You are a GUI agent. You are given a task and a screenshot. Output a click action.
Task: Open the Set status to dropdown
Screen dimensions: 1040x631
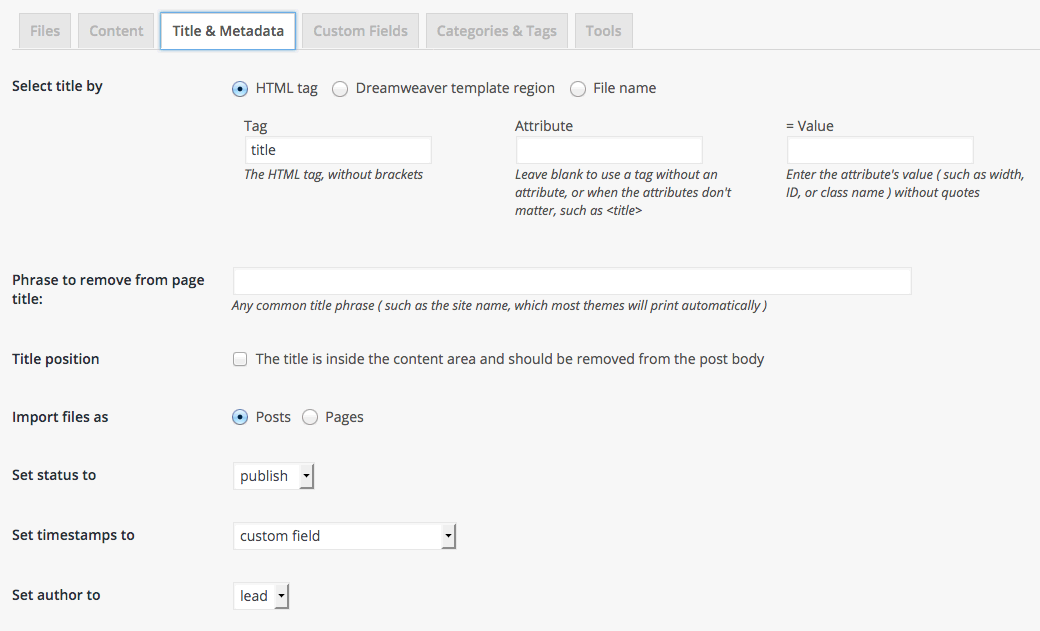pos(273,476)
